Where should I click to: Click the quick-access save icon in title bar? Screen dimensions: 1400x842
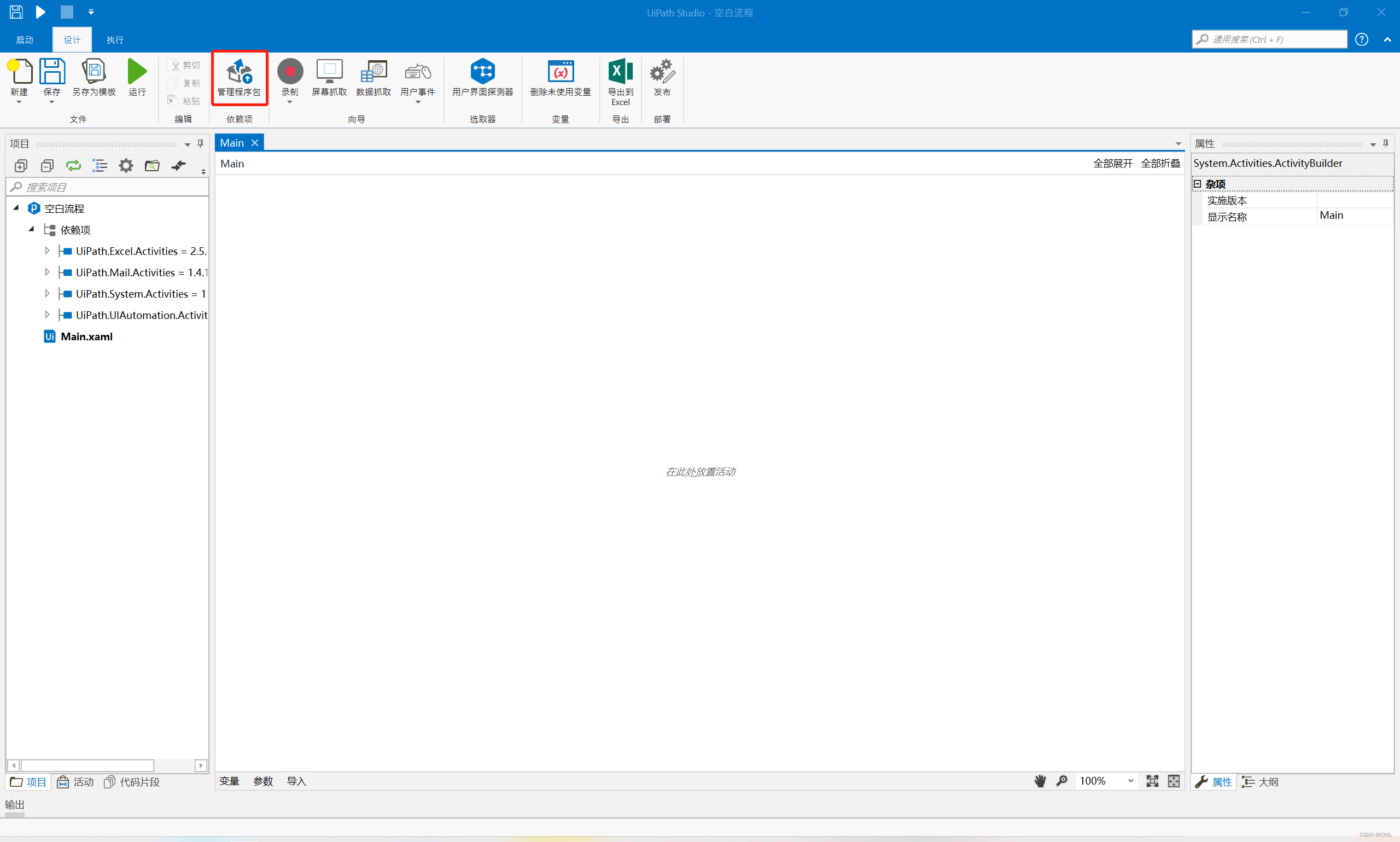(x=16, y=12)
